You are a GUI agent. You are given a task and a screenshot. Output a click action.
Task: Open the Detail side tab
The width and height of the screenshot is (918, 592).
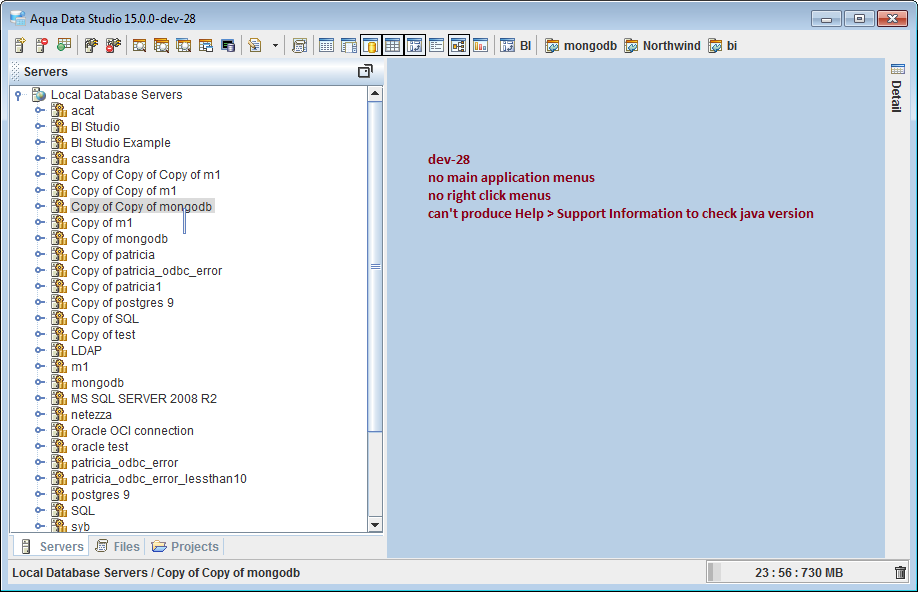pyautogui.click(x=897, y=88)
